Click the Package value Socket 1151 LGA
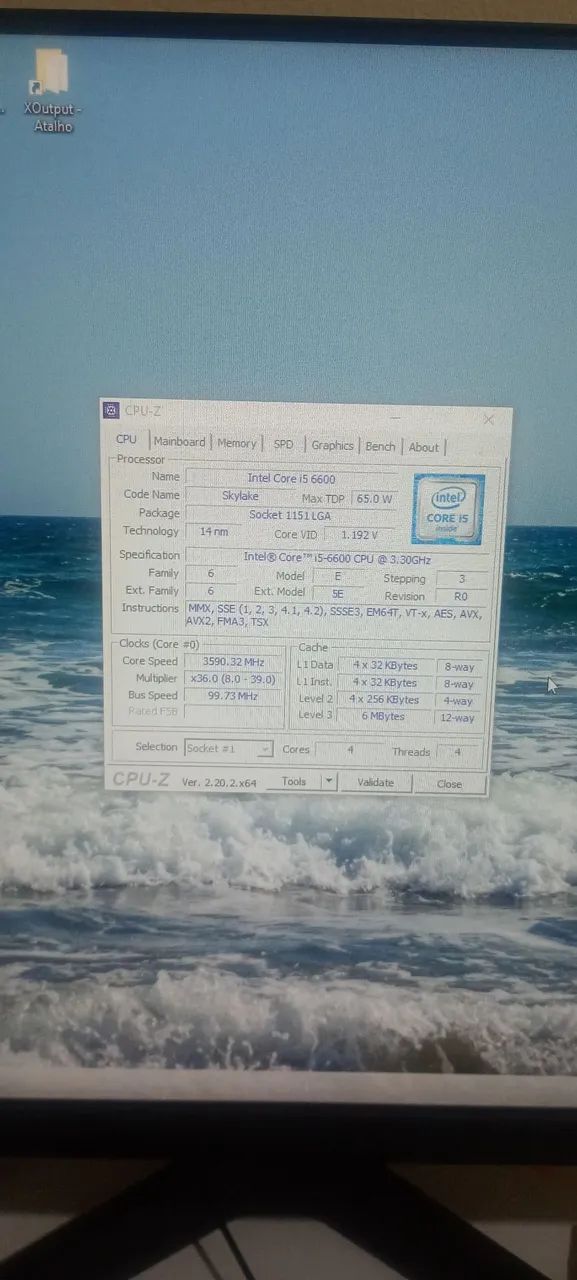Screen dimensions: 577x1280 291,514
